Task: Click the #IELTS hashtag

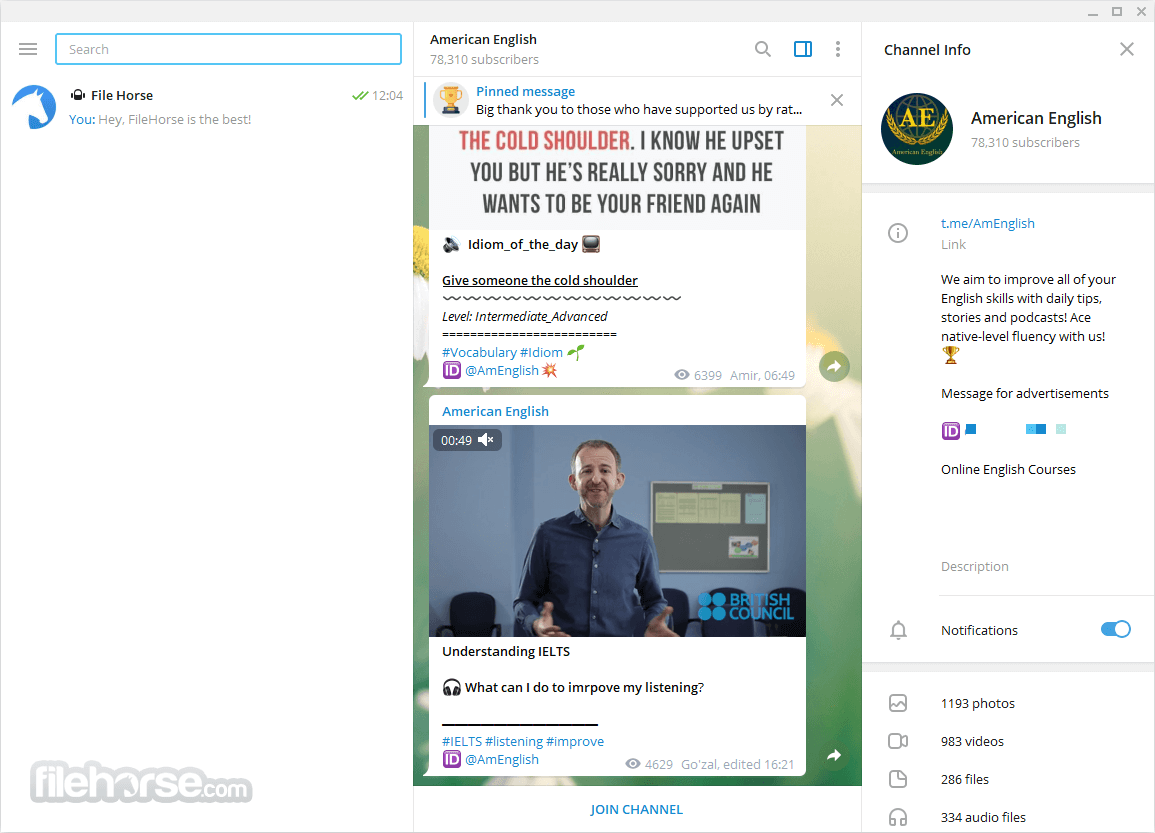Action: (x=462, y=742)
